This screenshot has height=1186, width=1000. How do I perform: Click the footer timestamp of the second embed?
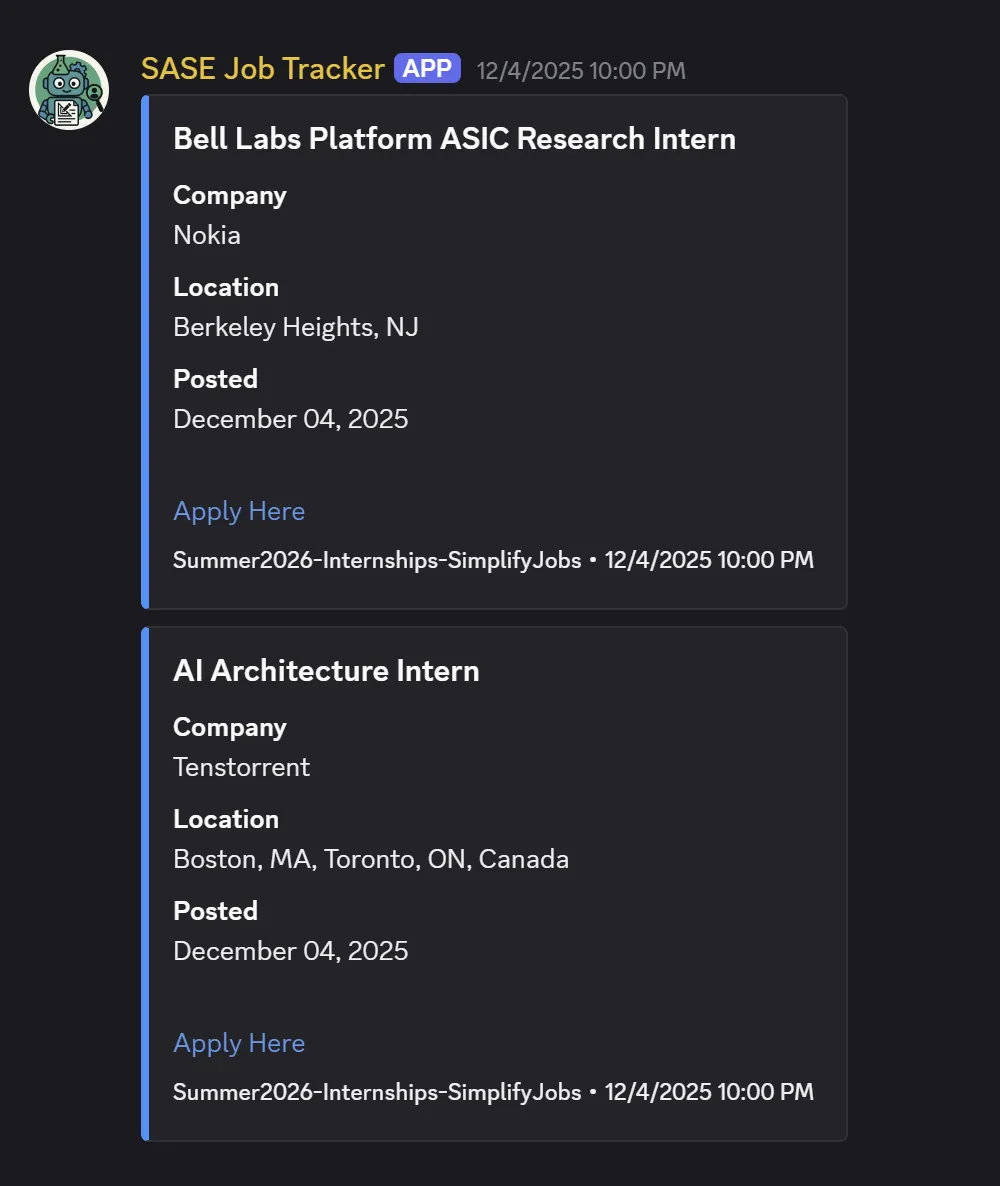[708, 1092]
